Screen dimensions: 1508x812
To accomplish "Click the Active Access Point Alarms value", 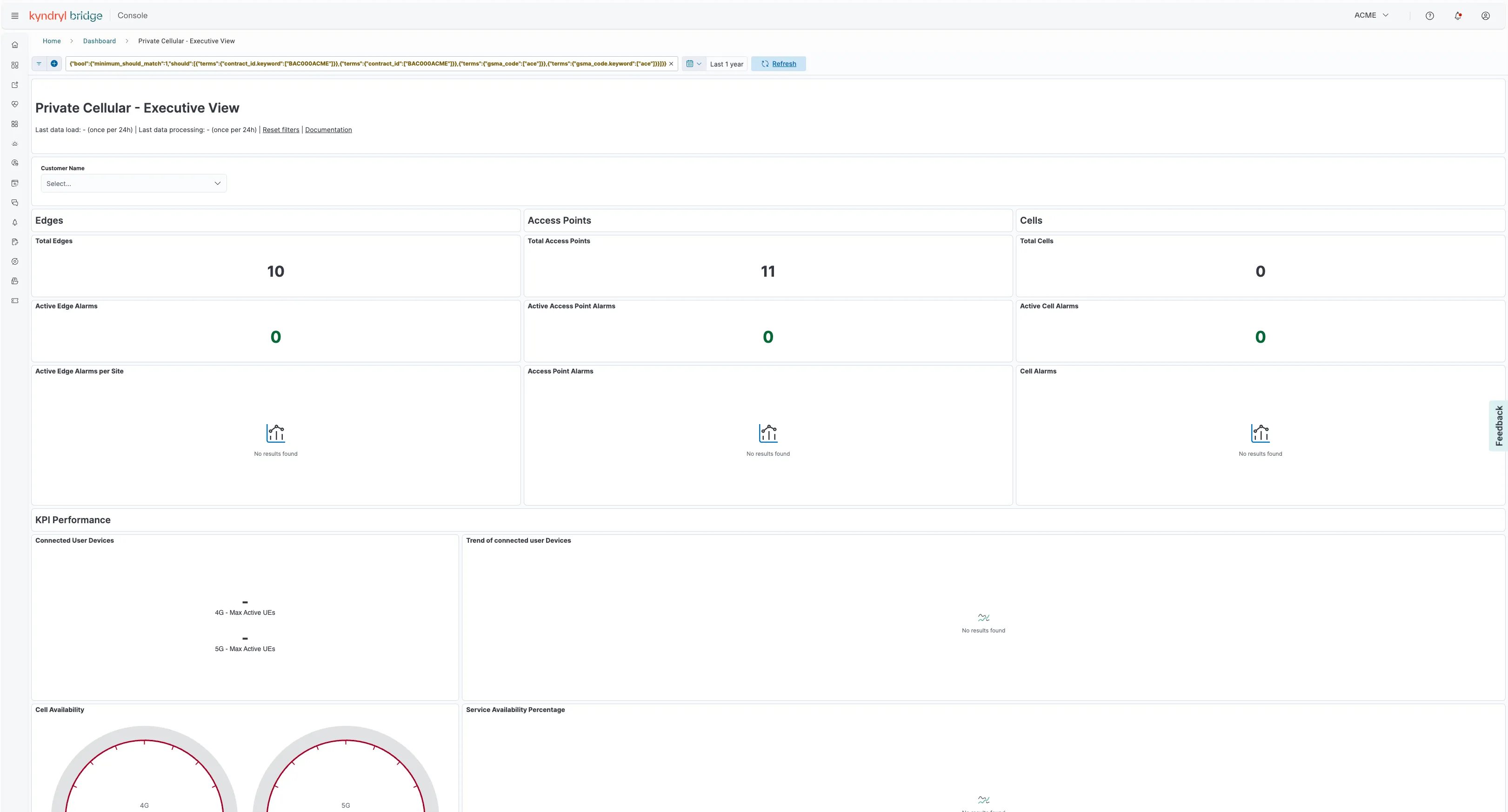I will pos(768,337).
